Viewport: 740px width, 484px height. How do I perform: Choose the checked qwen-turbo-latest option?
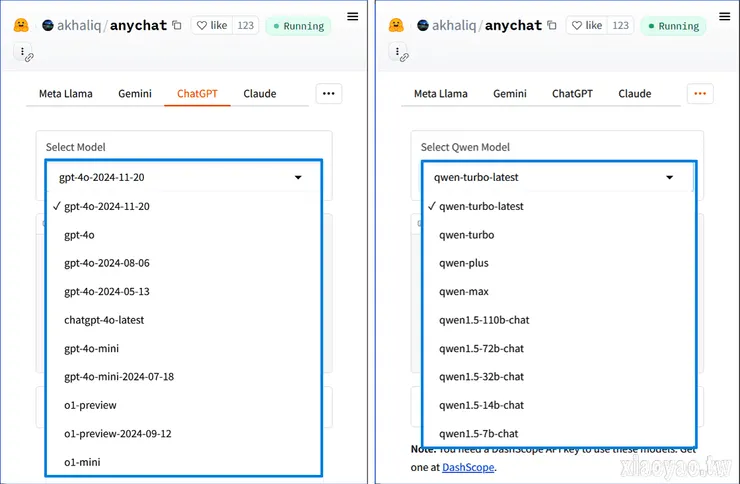pyautogui.click(x=559, y=206)
